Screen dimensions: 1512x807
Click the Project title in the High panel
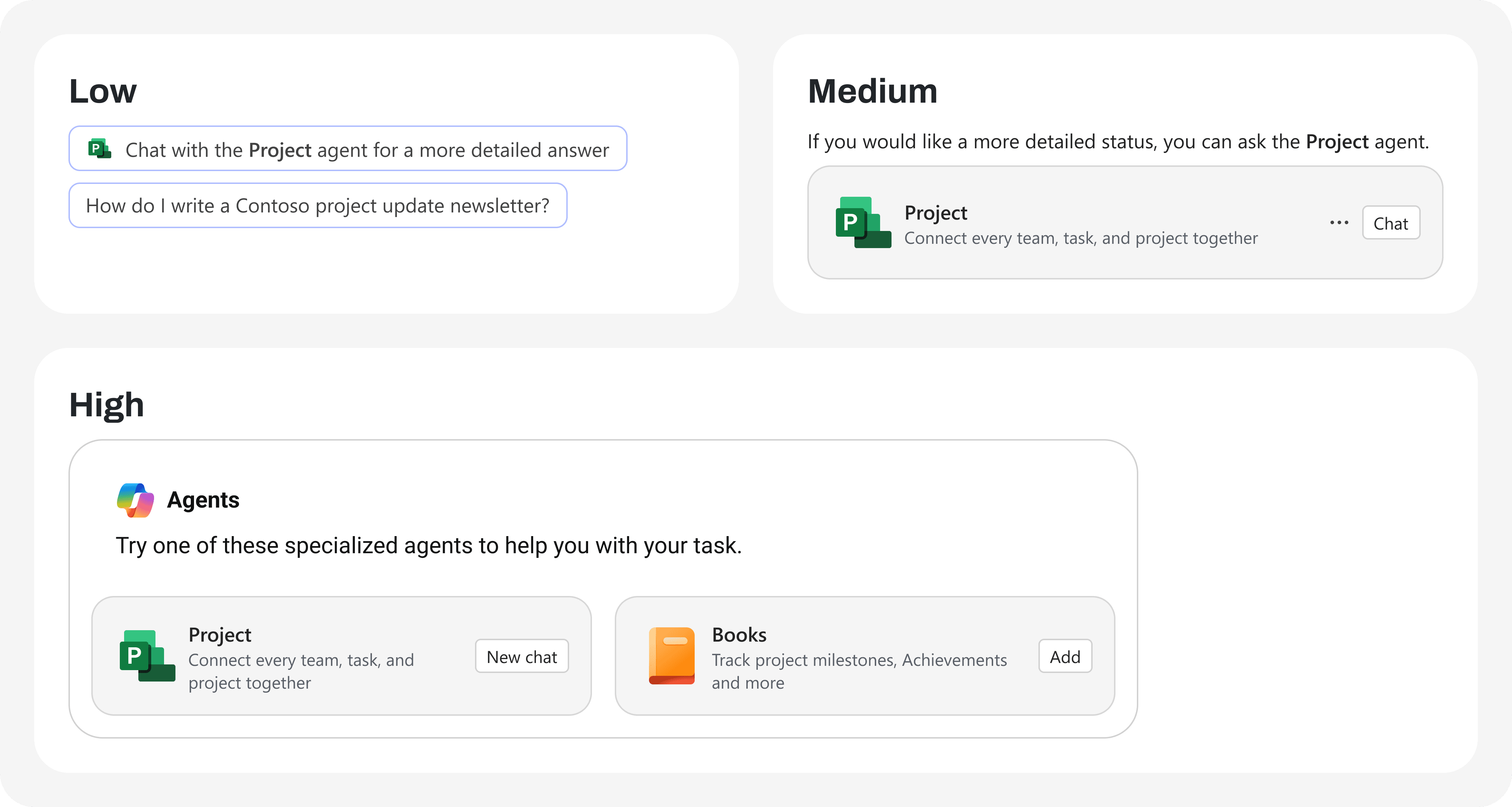pyautogui.click(x=220, y=634)
